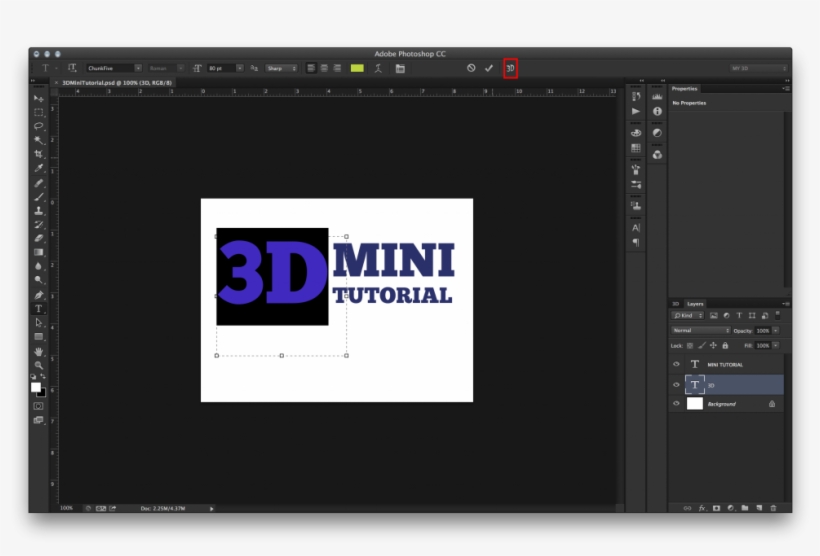820x556 pixels.
Task: Open the workspace switcher dropdown
Action: [x=758, y=68]
